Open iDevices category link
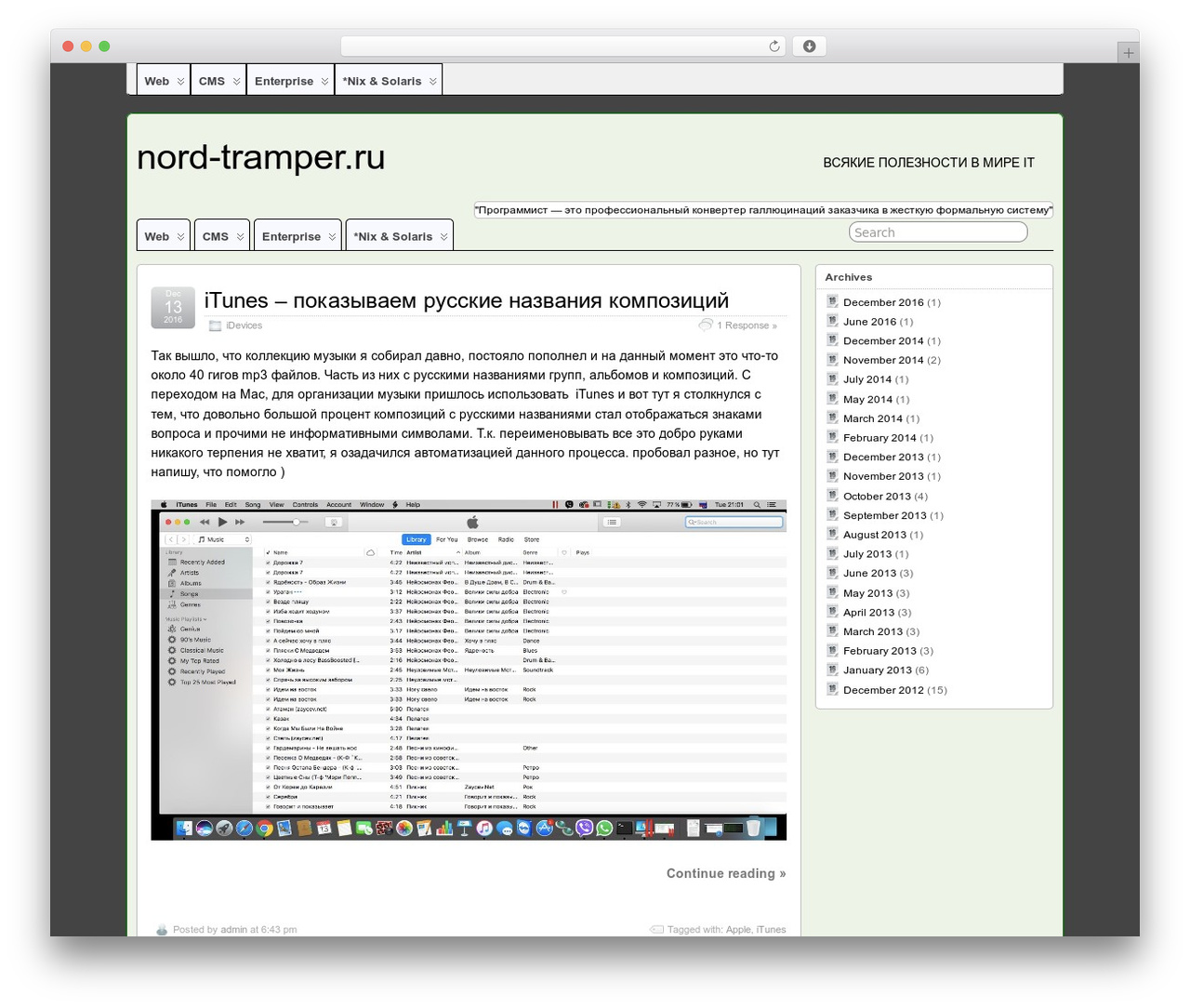The height and width of the screenshot is (1008, 1190). point(245,325)
